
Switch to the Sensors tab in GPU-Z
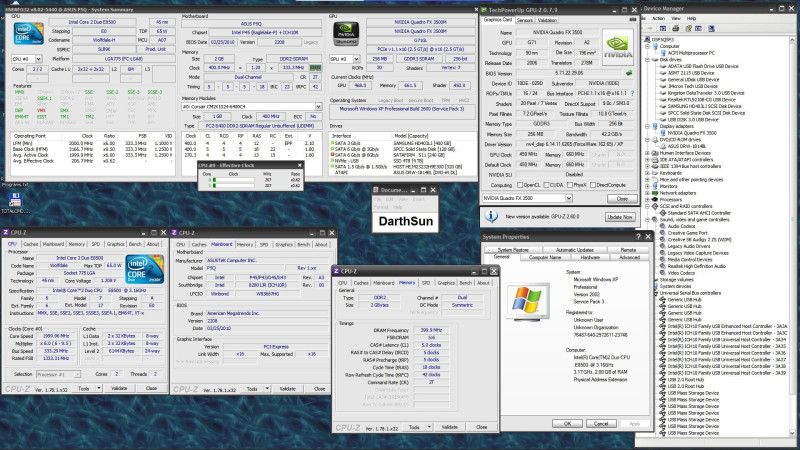(x=524, y=20)
